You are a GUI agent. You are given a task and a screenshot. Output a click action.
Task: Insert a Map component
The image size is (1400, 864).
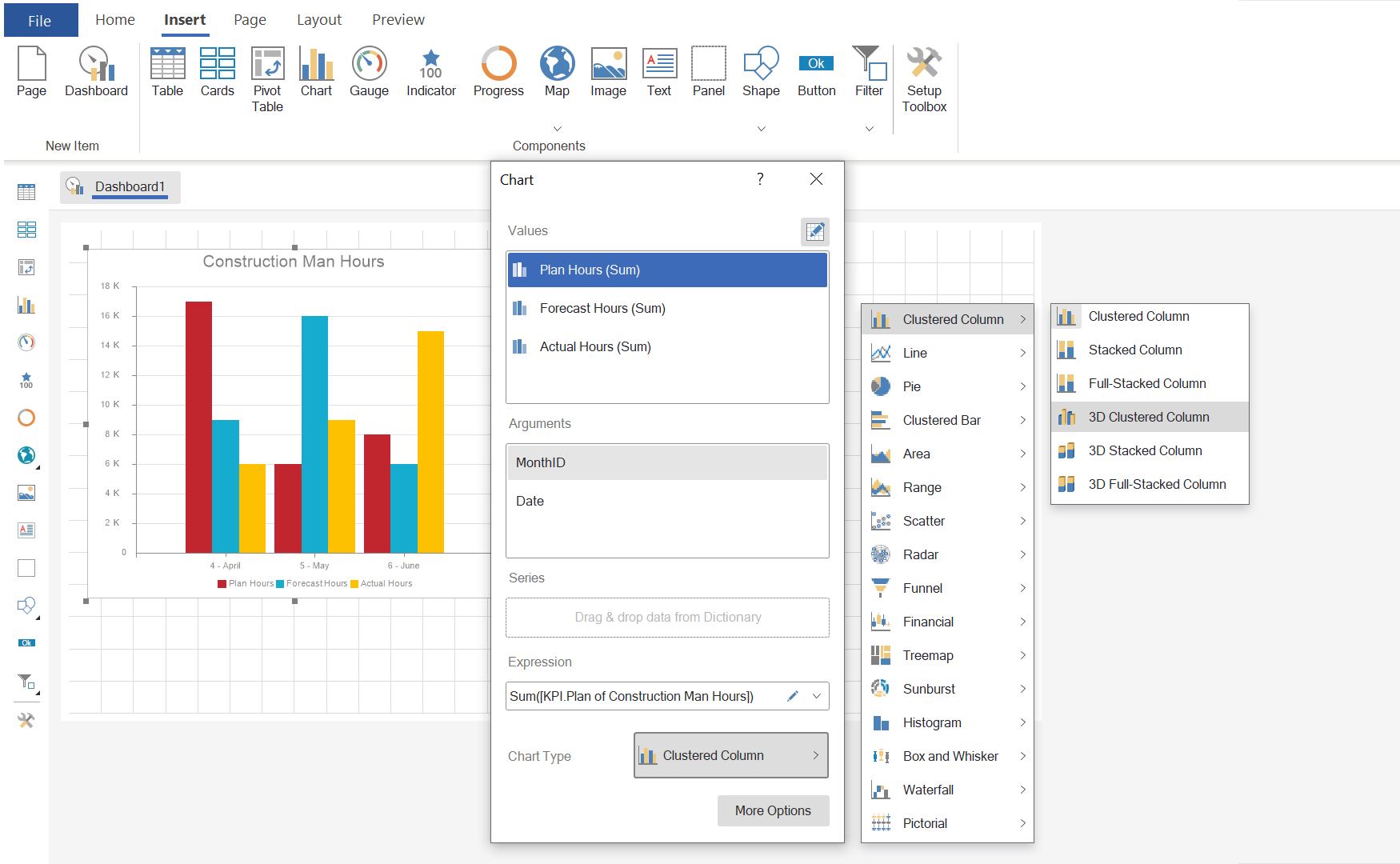coord(557,72)
